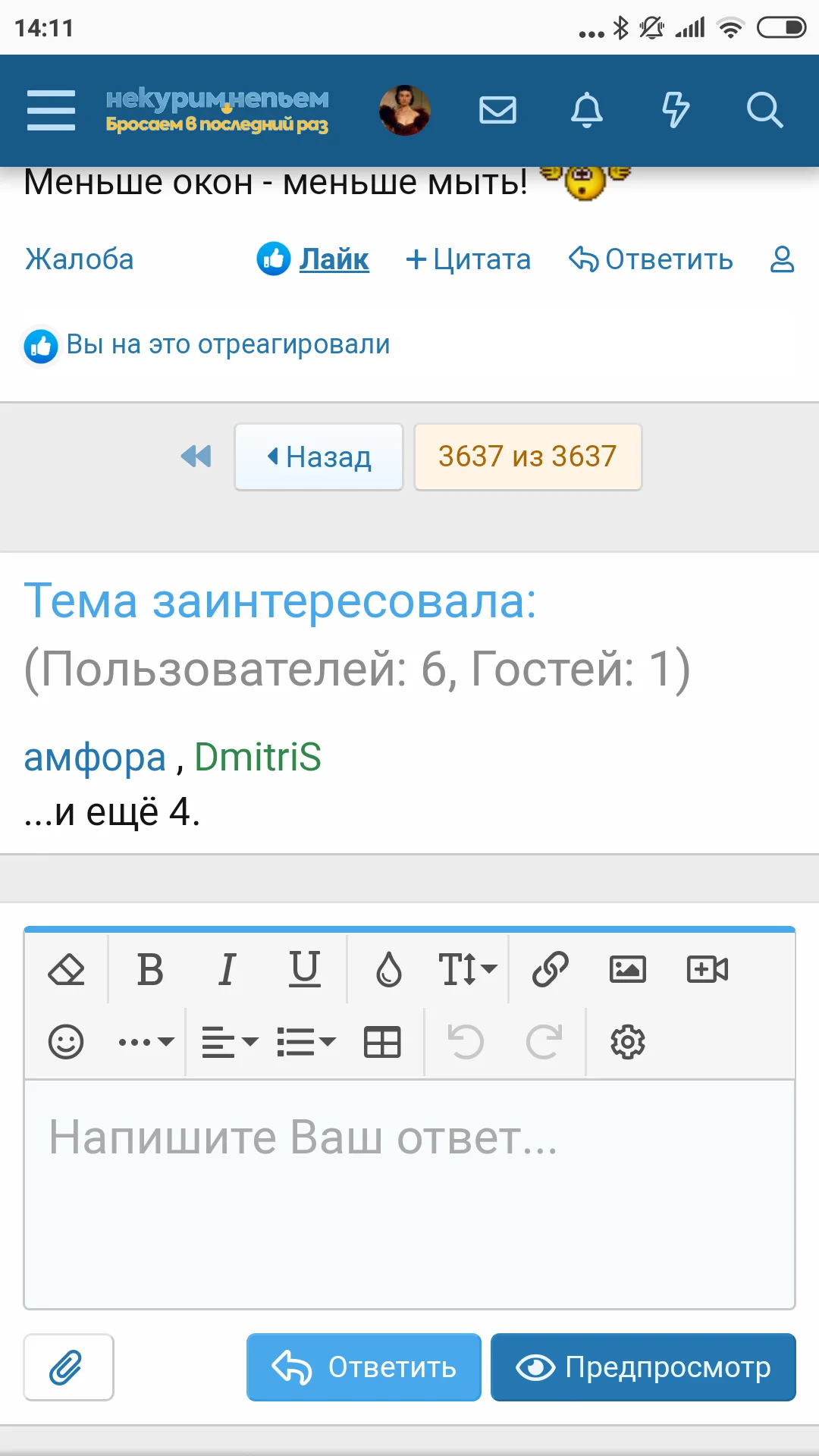Insert a table in the editor
Screen dimensions: 819x1456
[382, 1042]
